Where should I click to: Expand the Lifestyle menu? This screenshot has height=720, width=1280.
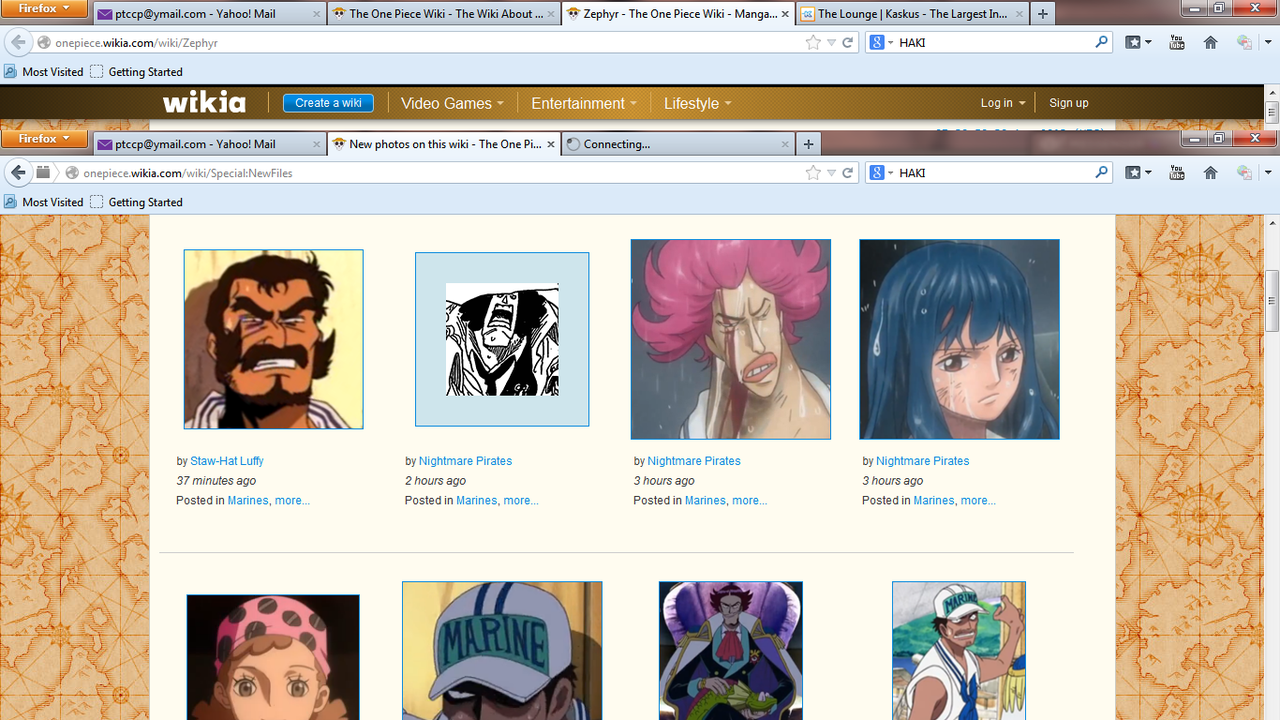point(698,103)
